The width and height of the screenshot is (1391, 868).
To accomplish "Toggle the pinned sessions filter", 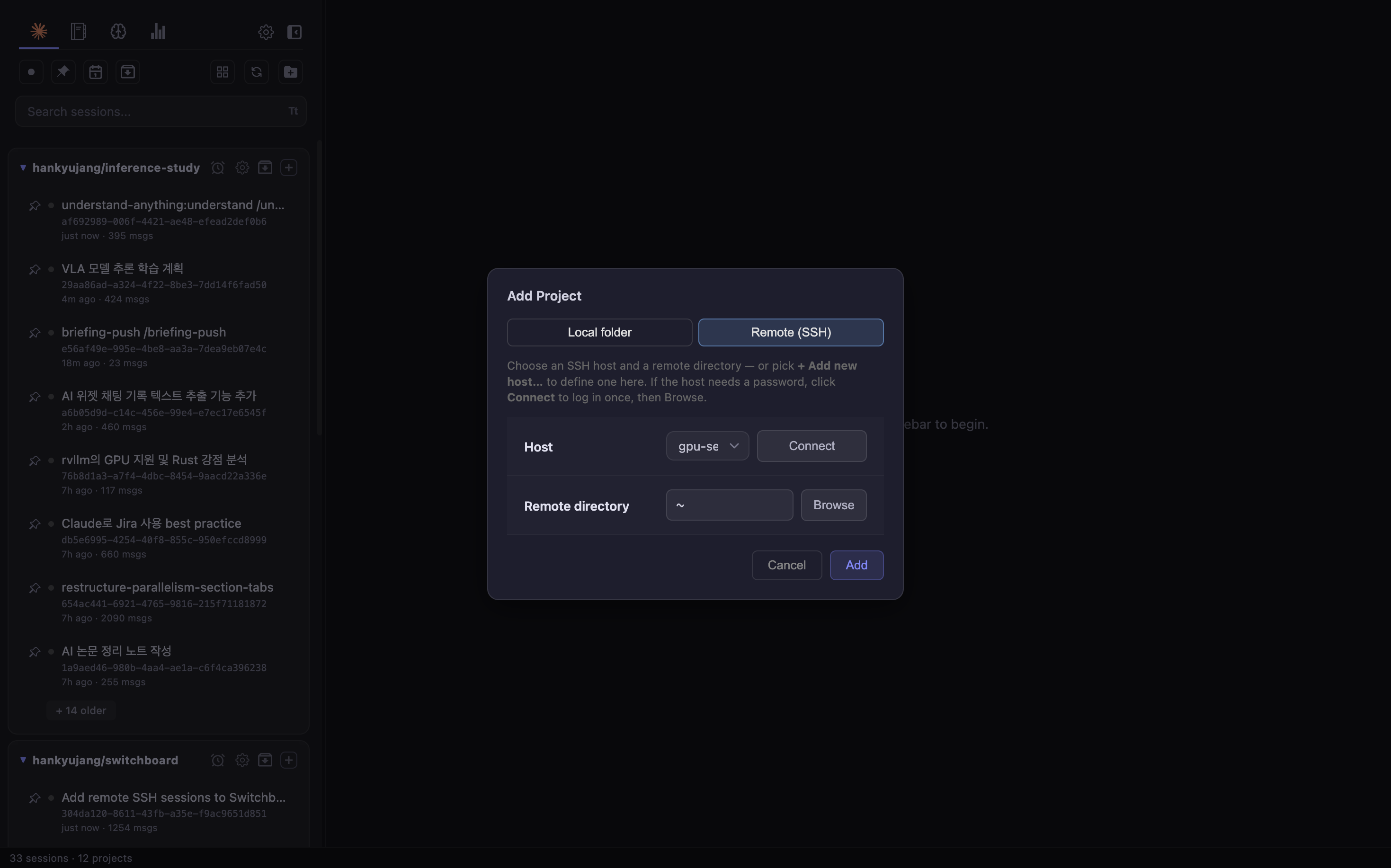I will 63,72.
